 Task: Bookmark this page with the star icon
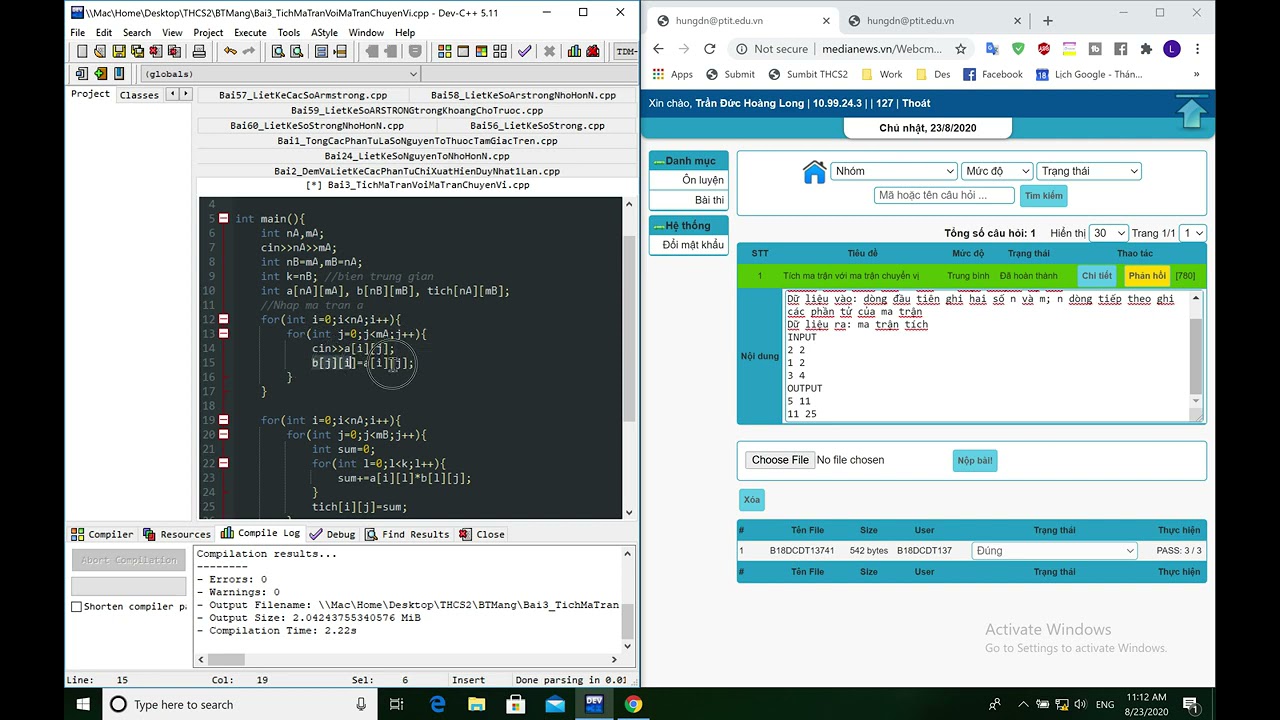(x=961, y=49)
